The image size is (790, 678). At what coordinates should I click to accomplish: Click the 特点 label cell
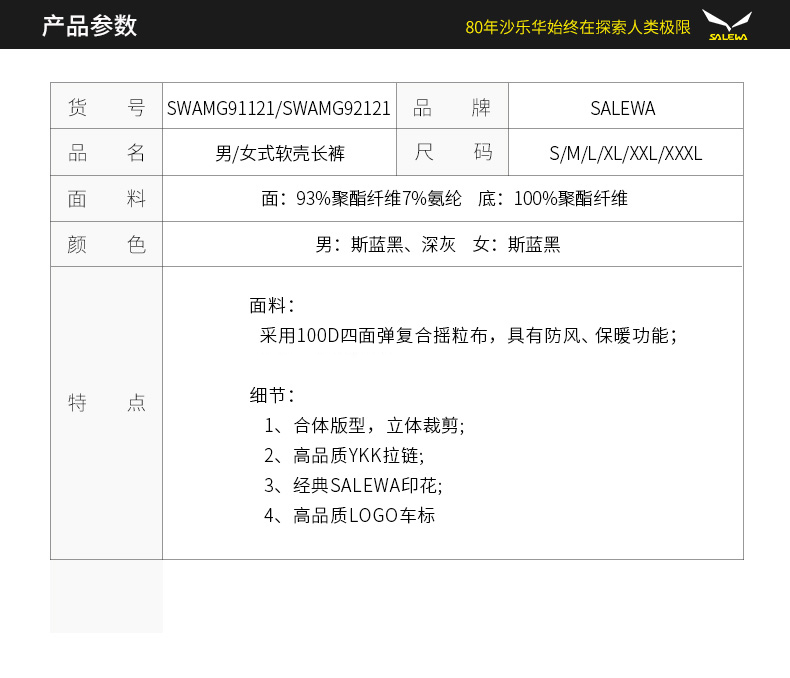point(106,413)
